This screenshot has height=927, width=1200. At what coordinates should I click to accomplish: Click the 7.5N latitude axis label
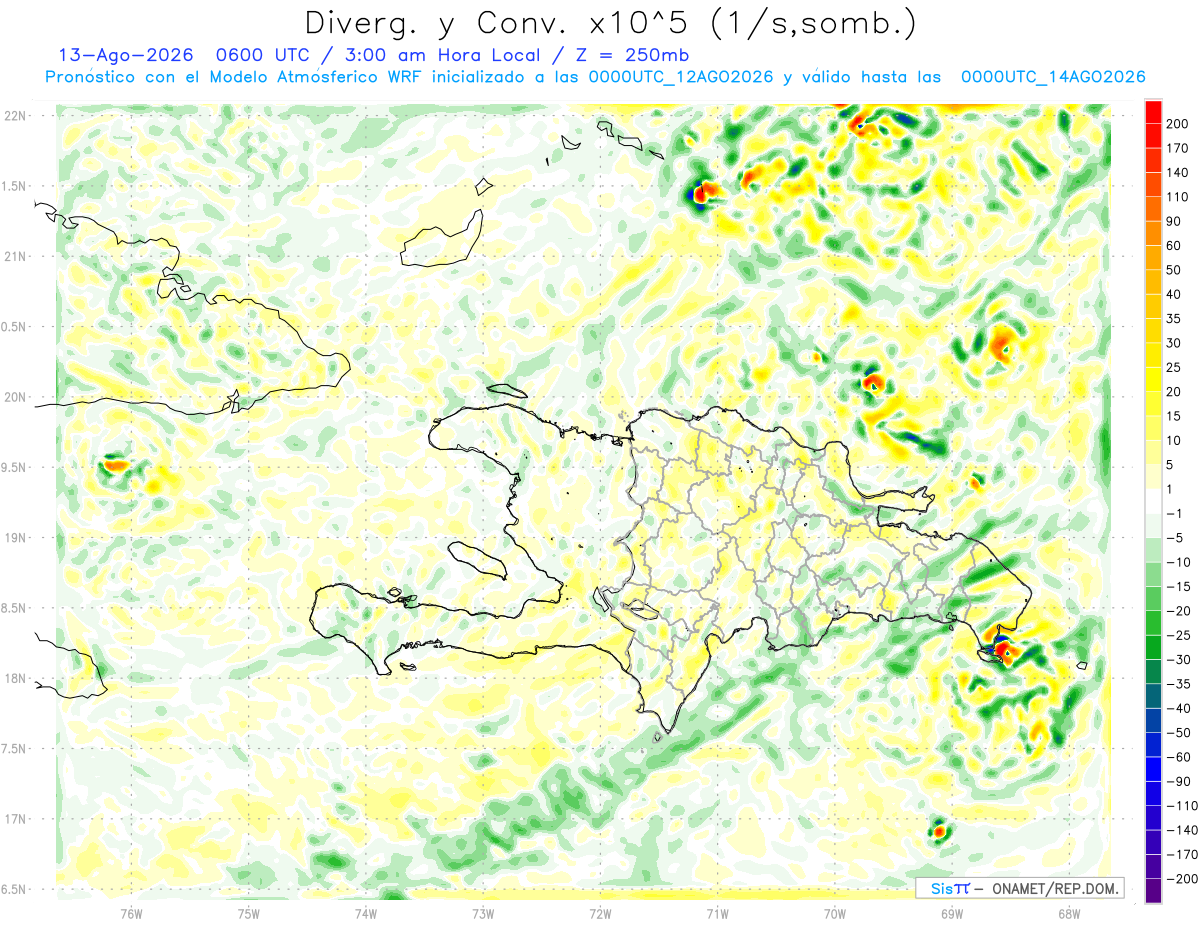[x=14, y=748]
